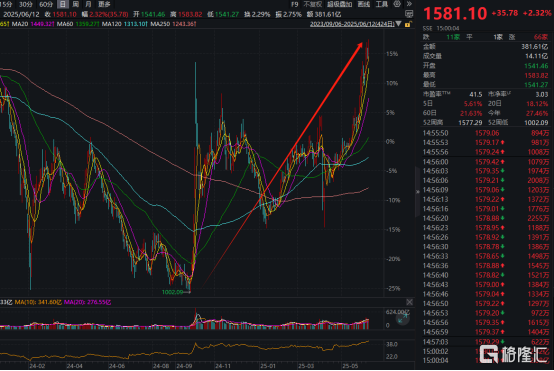Click the MA120 indicator label
Screen dimensions: 554x371
pyautogui.click(x=125, y=24)
